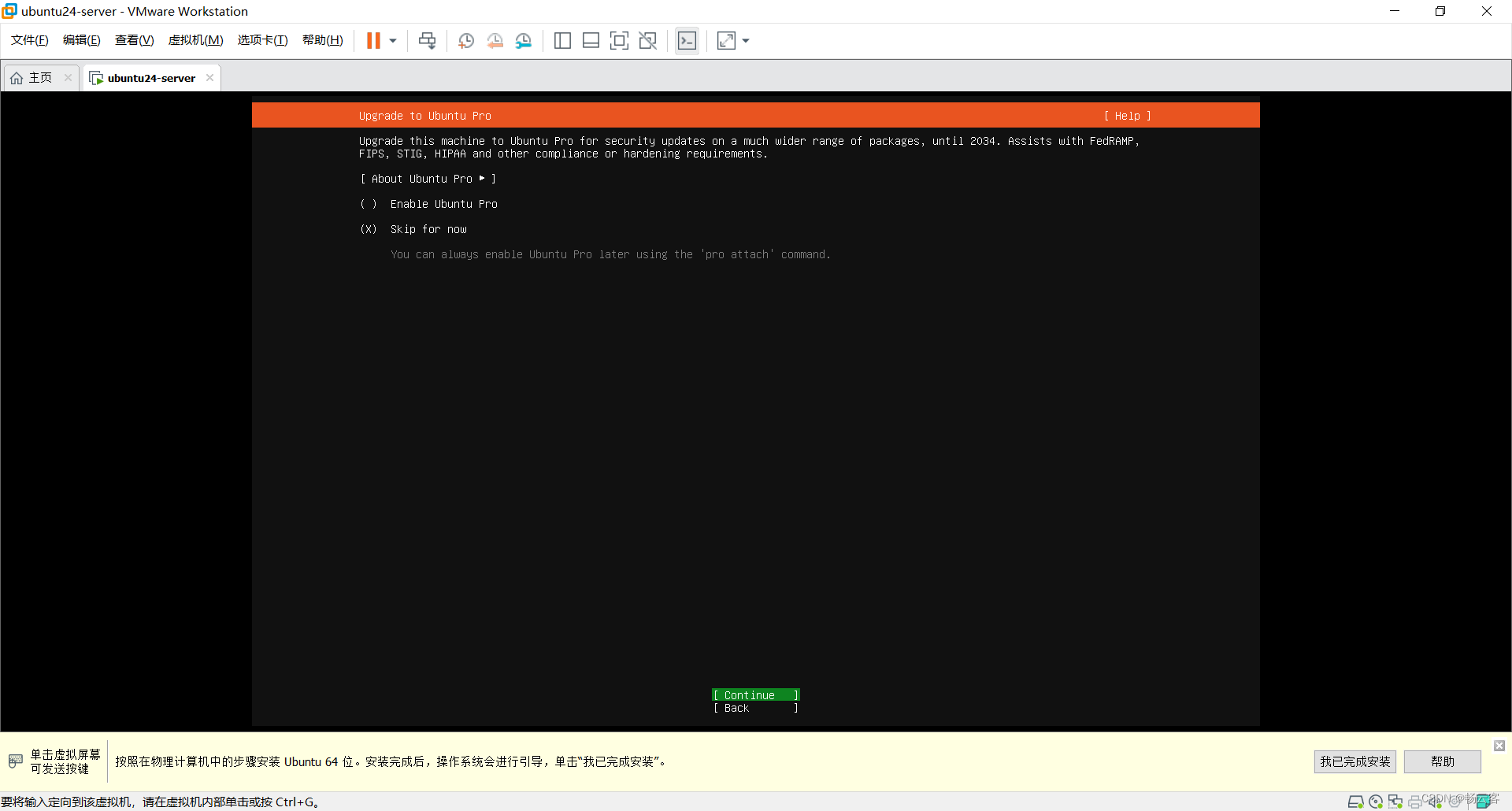1512x811 pixels.
Task: Close the 主页 tab
Action: click(x=68, y=77)
